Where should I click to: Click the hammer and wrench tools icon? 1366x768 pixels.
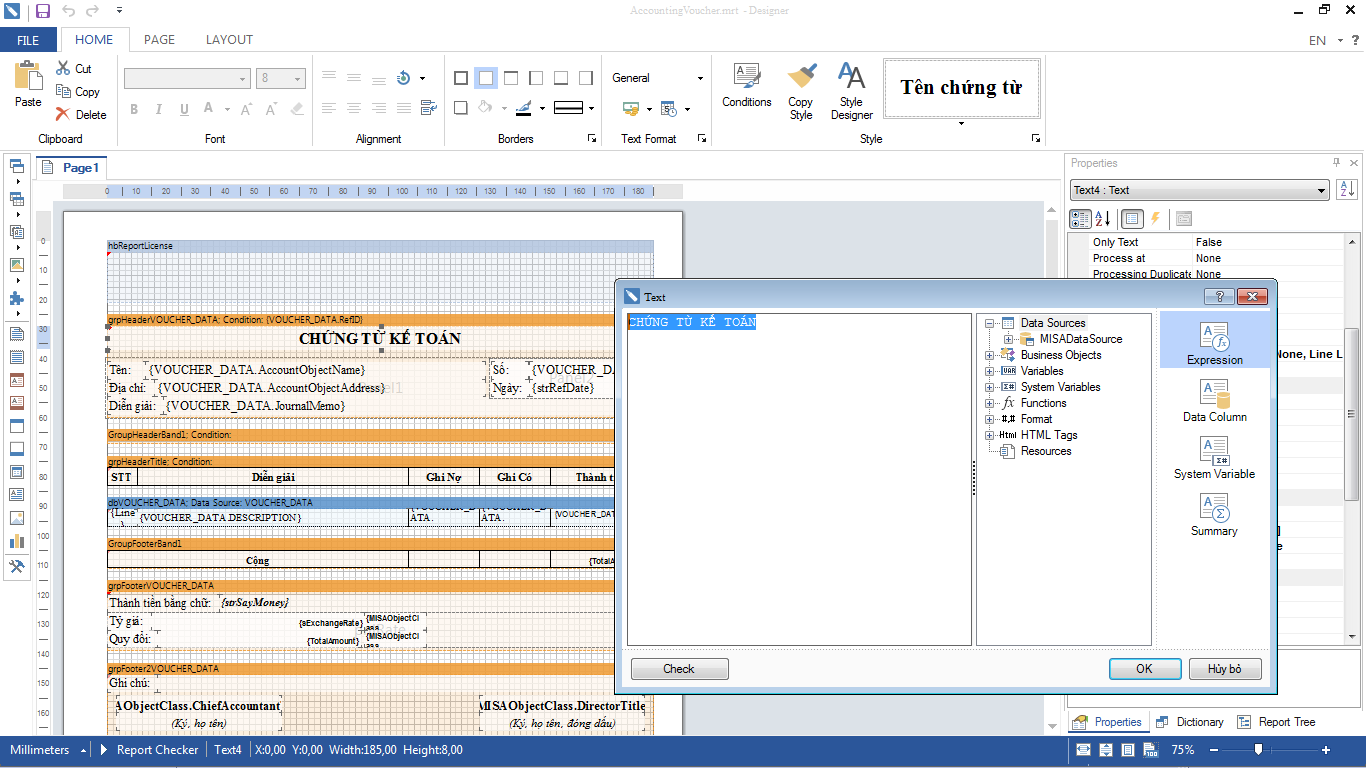click(16, 566)
